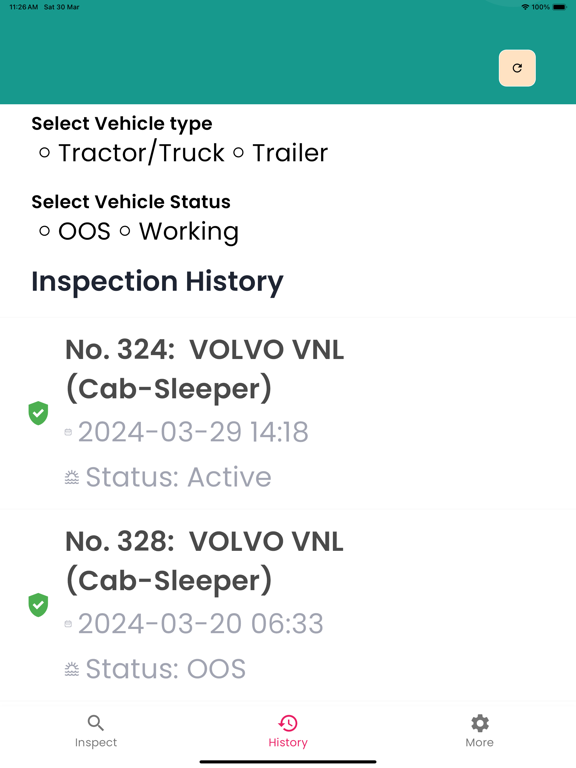This screenshot has width=576, height=768.
Task: Tap the battery indicator in status bar
Action: (559, 7)
